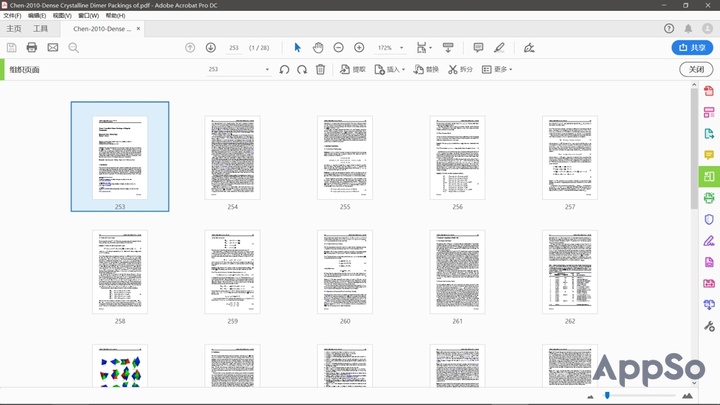Open the page range dropdown showing 253
This screenshot has height=405, width=720.
pos(239,70)
